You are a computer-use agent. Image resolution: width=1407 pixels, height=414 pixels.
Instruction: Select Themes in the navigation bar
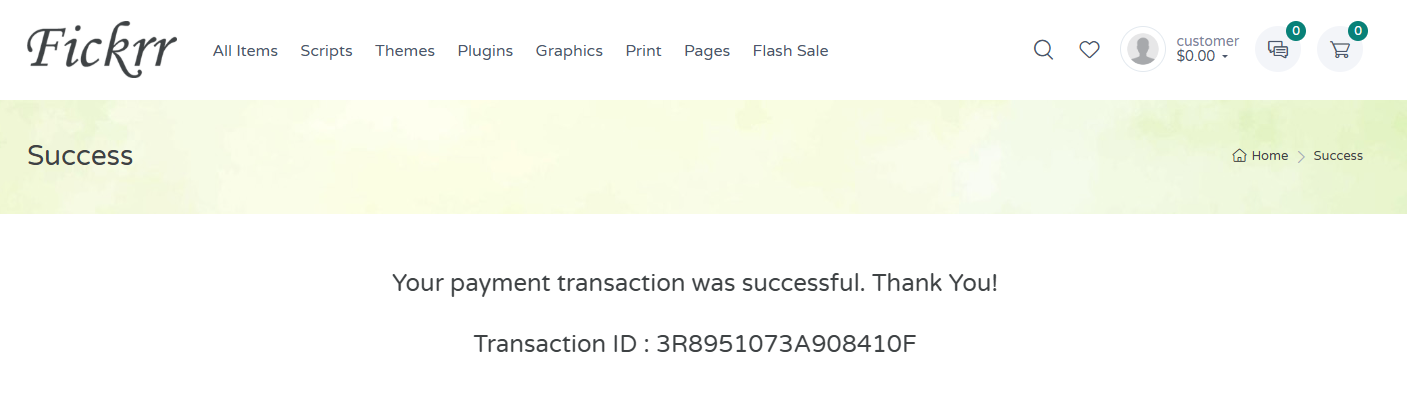(x=405, y=51)
